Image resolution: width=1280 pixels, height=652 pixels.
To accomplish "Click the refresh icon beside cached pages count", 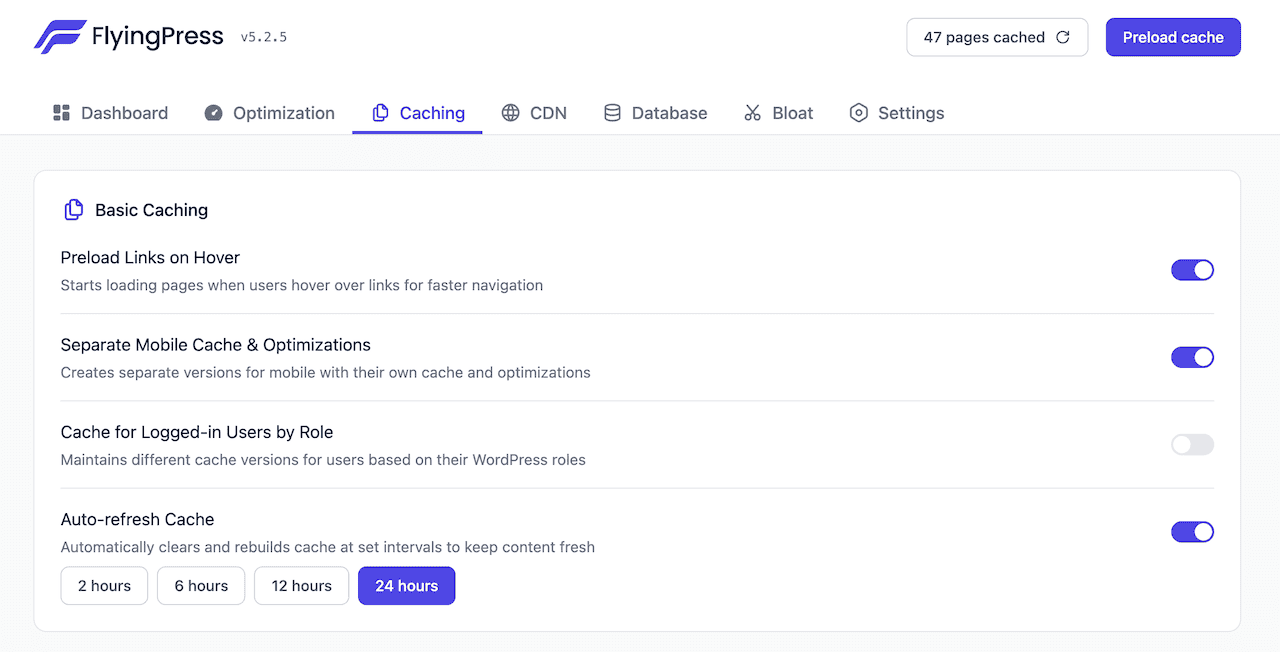I will point(1062,36).
